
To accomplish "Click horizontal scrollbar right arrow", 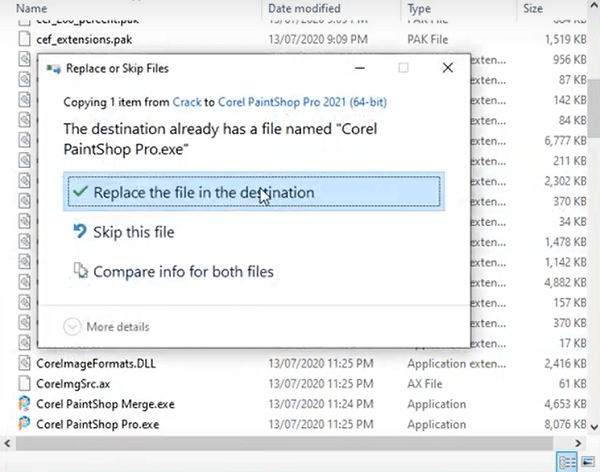I will pyautogui.click(x=578, y=444).
